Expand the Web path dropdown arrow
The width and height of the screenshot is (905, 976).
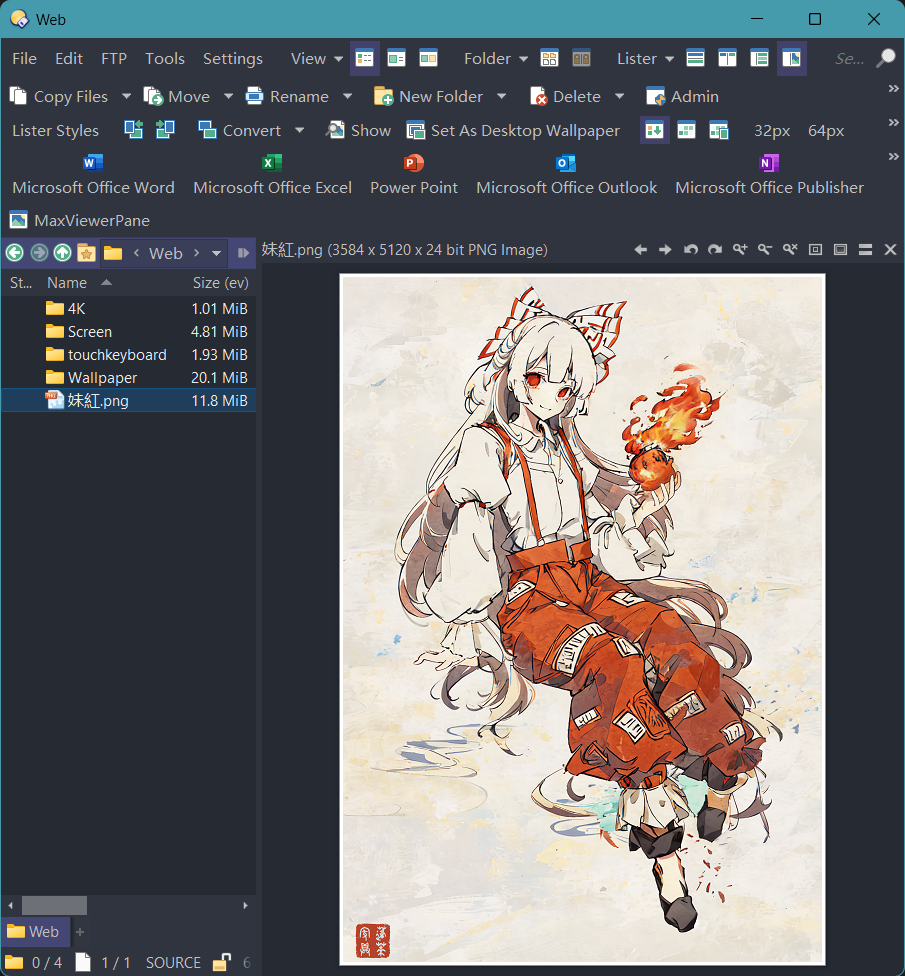(x=216, y=253)
